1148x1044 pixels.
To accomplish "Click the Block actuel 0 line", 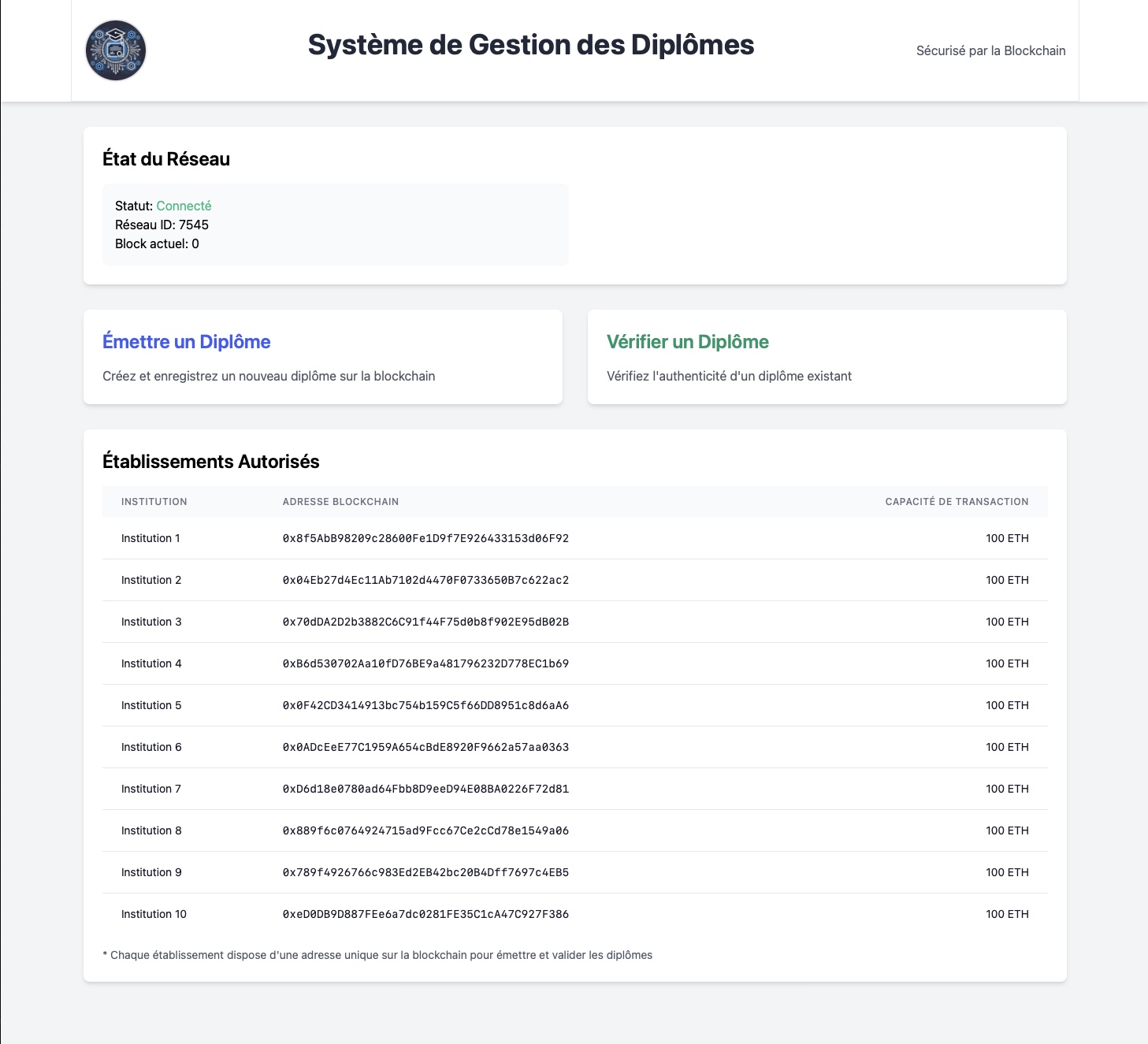I will tap(157, 243).
